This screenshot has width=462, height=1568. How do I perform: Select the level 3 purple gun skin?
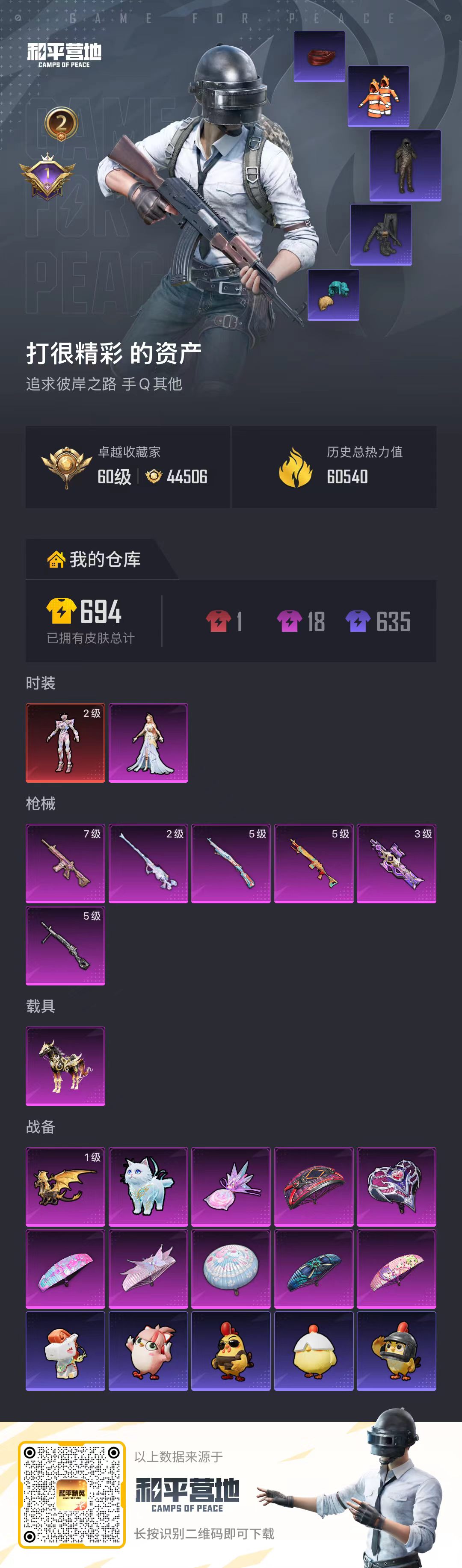click(x=396, y=863)
